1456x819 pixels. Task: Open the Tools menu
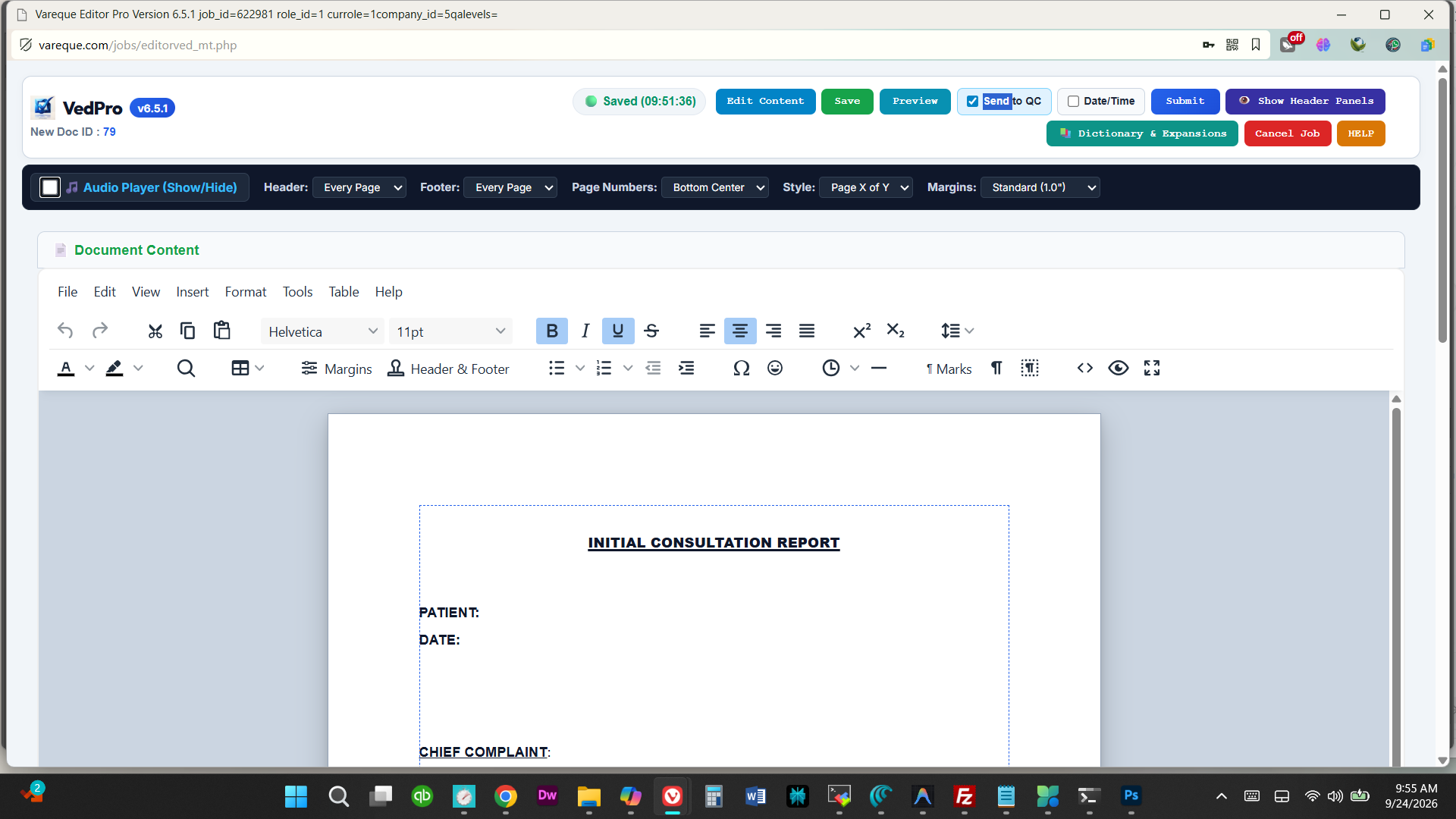click(297, 292)
